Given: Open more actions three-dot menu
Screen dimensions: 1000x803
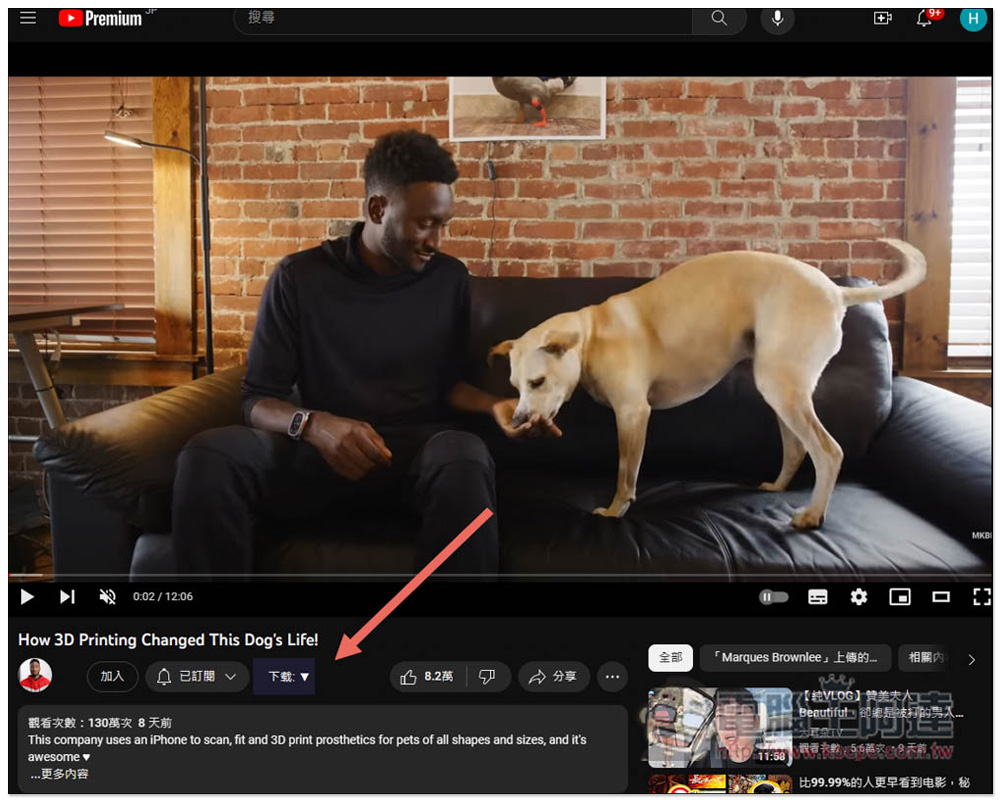Looking at the screenshot, I should coord(612,676).
